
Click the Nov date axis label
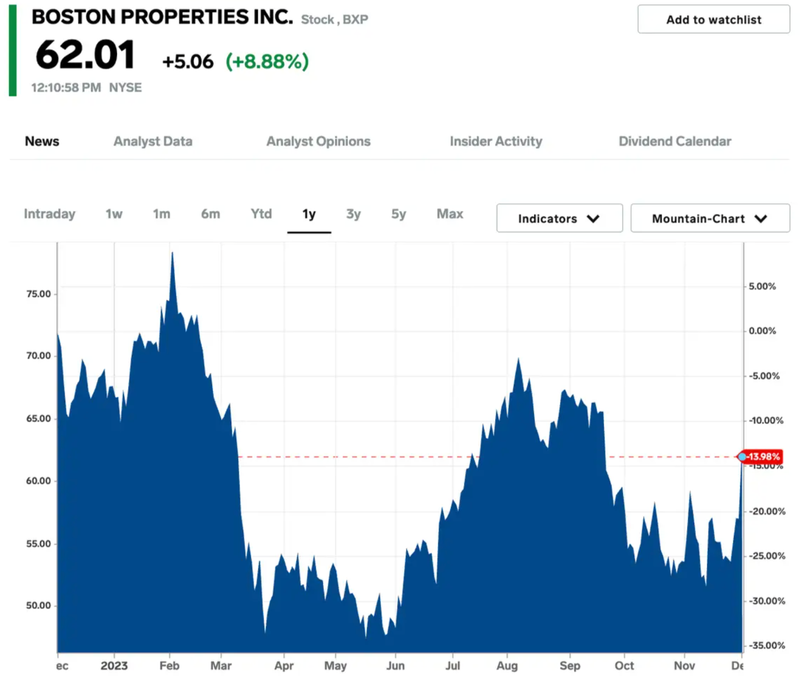[685, 666]
